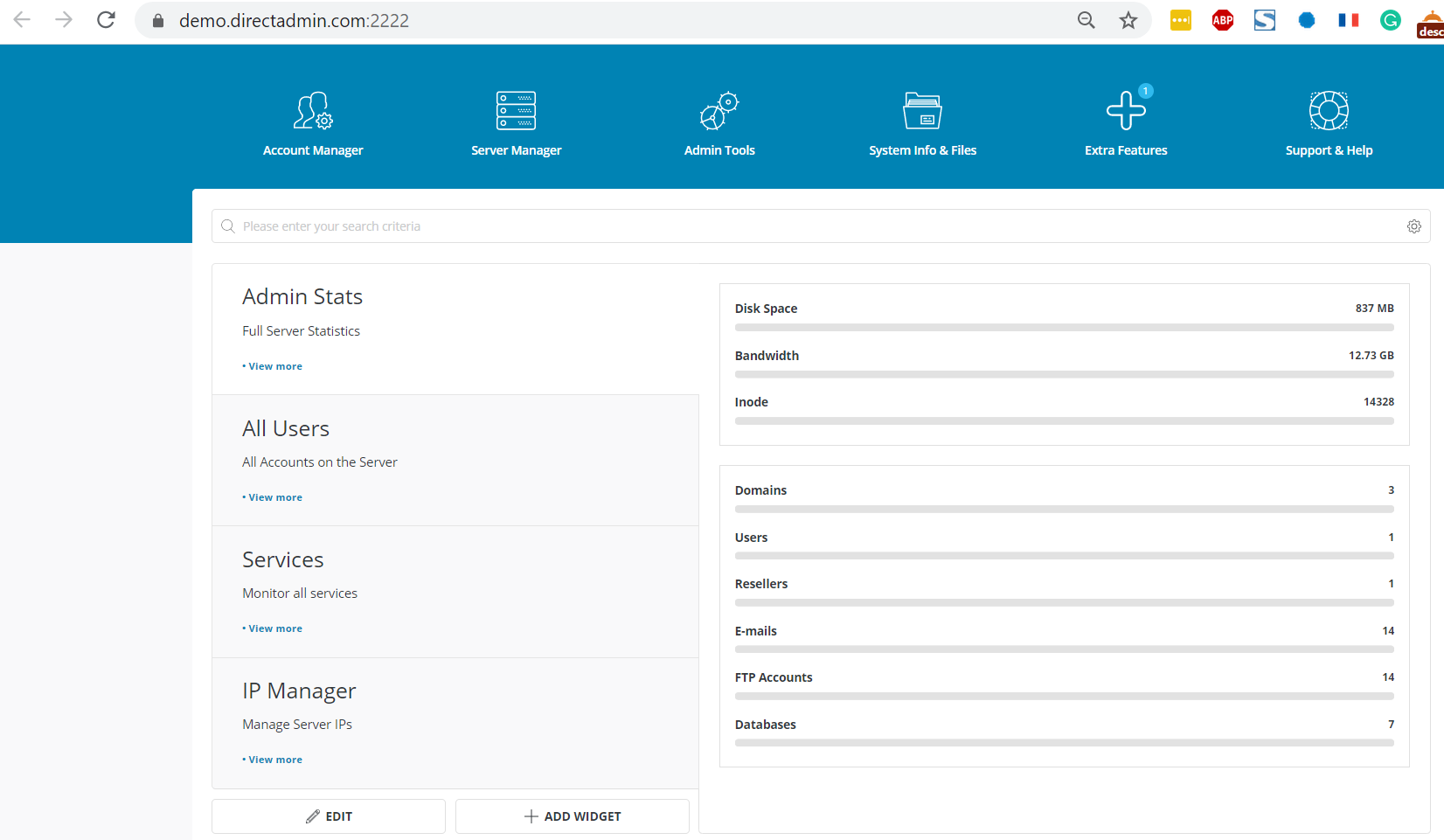The height and width of the screenshot is (840, 1444).
Task: Click the blue circle extension icon
Action: (x=1307, y=20)
